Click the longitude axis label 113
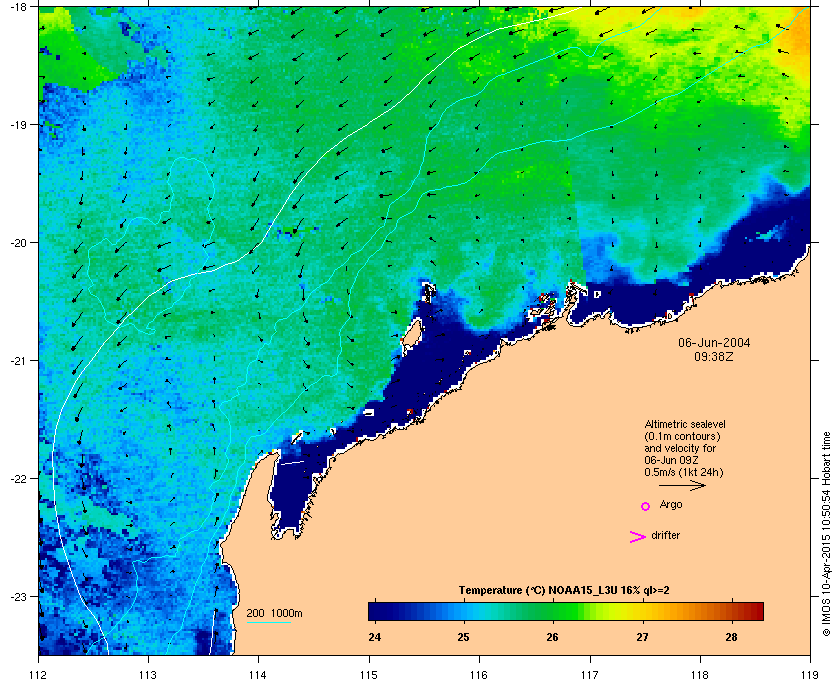The width and height of the screenshot is (840, 680). pyautogui.click(x=148, y=675)
